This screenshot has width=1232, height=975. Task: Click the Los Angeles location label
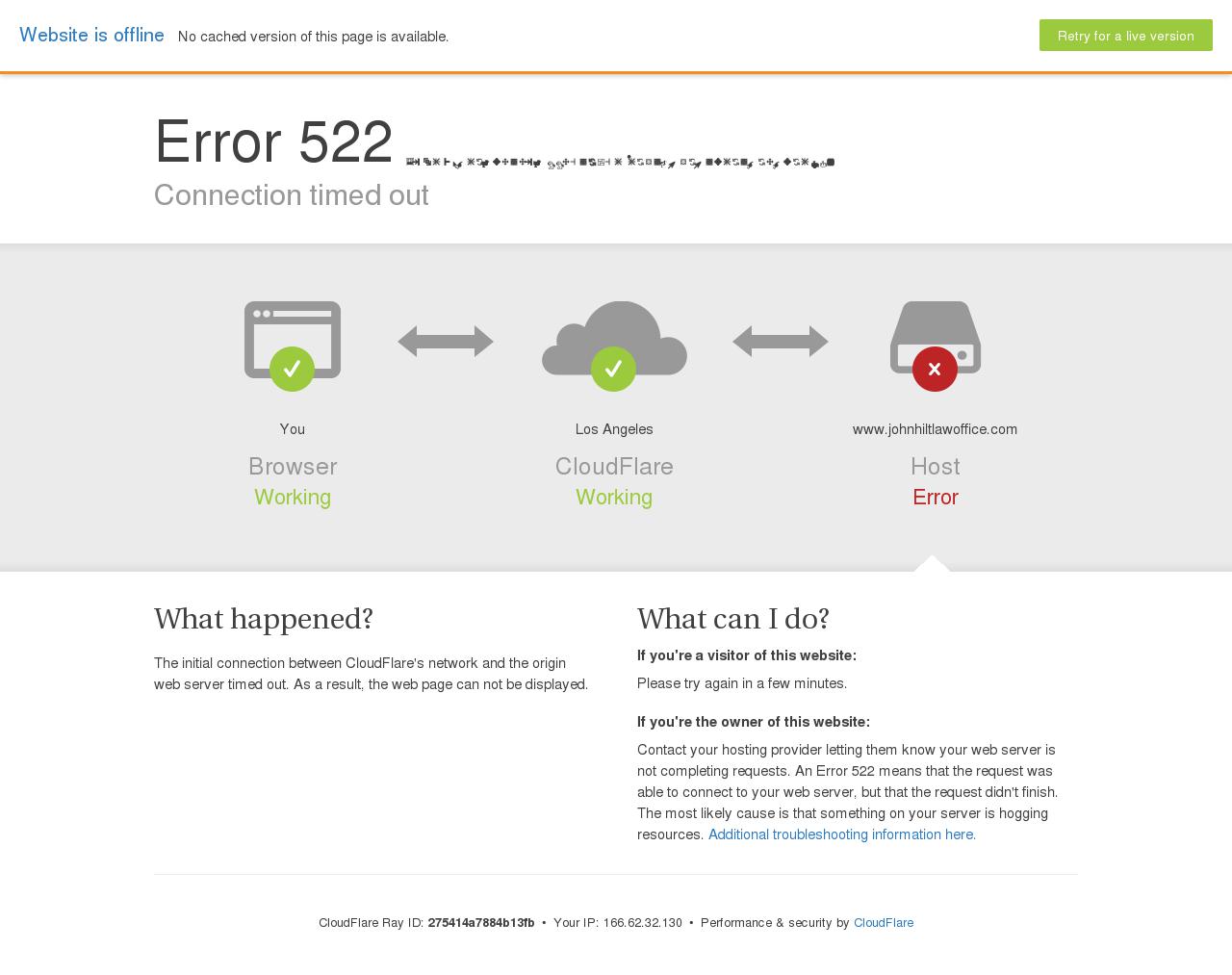click(x=614, y=429)
